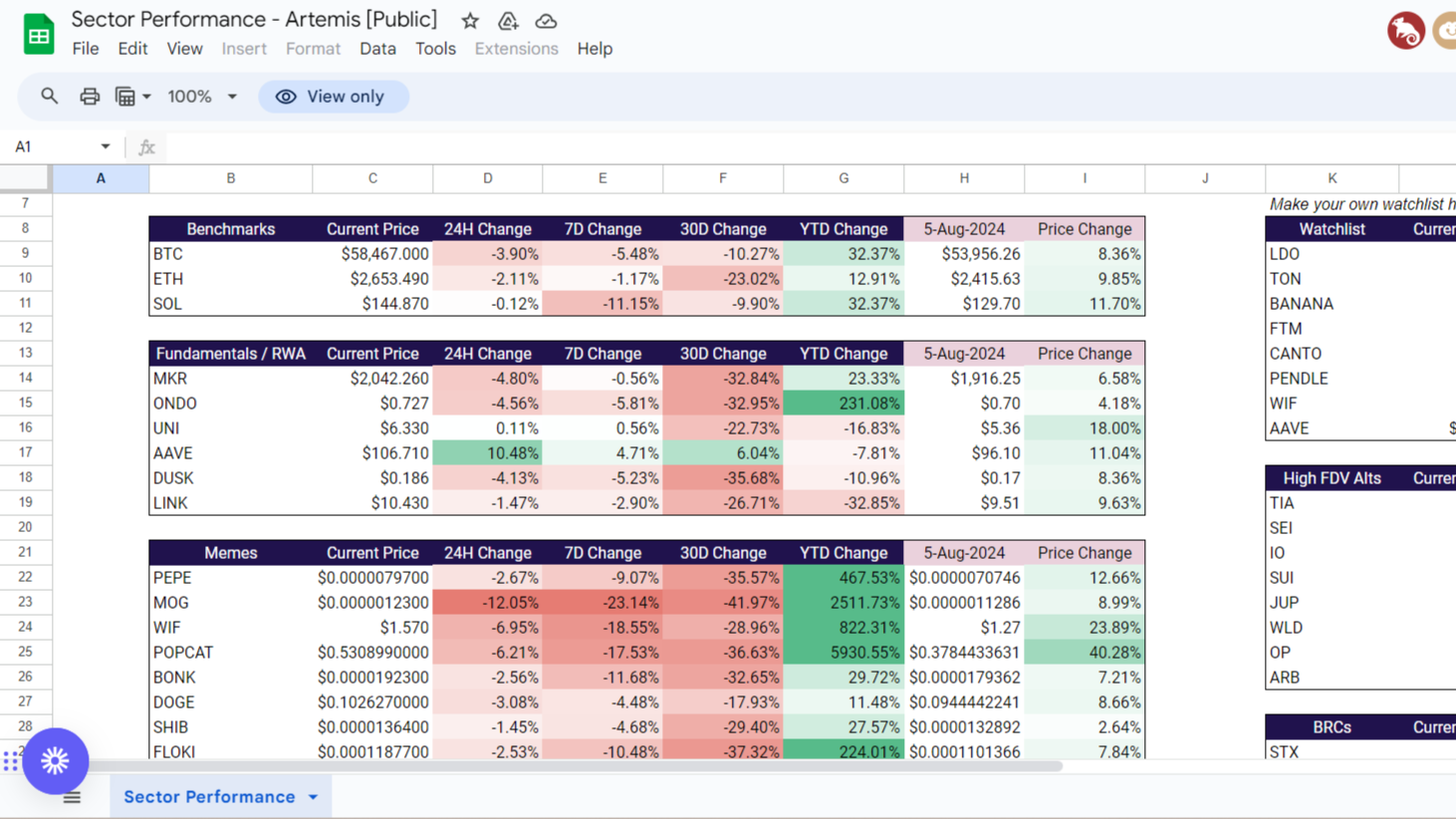Viewport: 1456px width, 819px height.
Task: Select column D header
Action: coord(488,178)
